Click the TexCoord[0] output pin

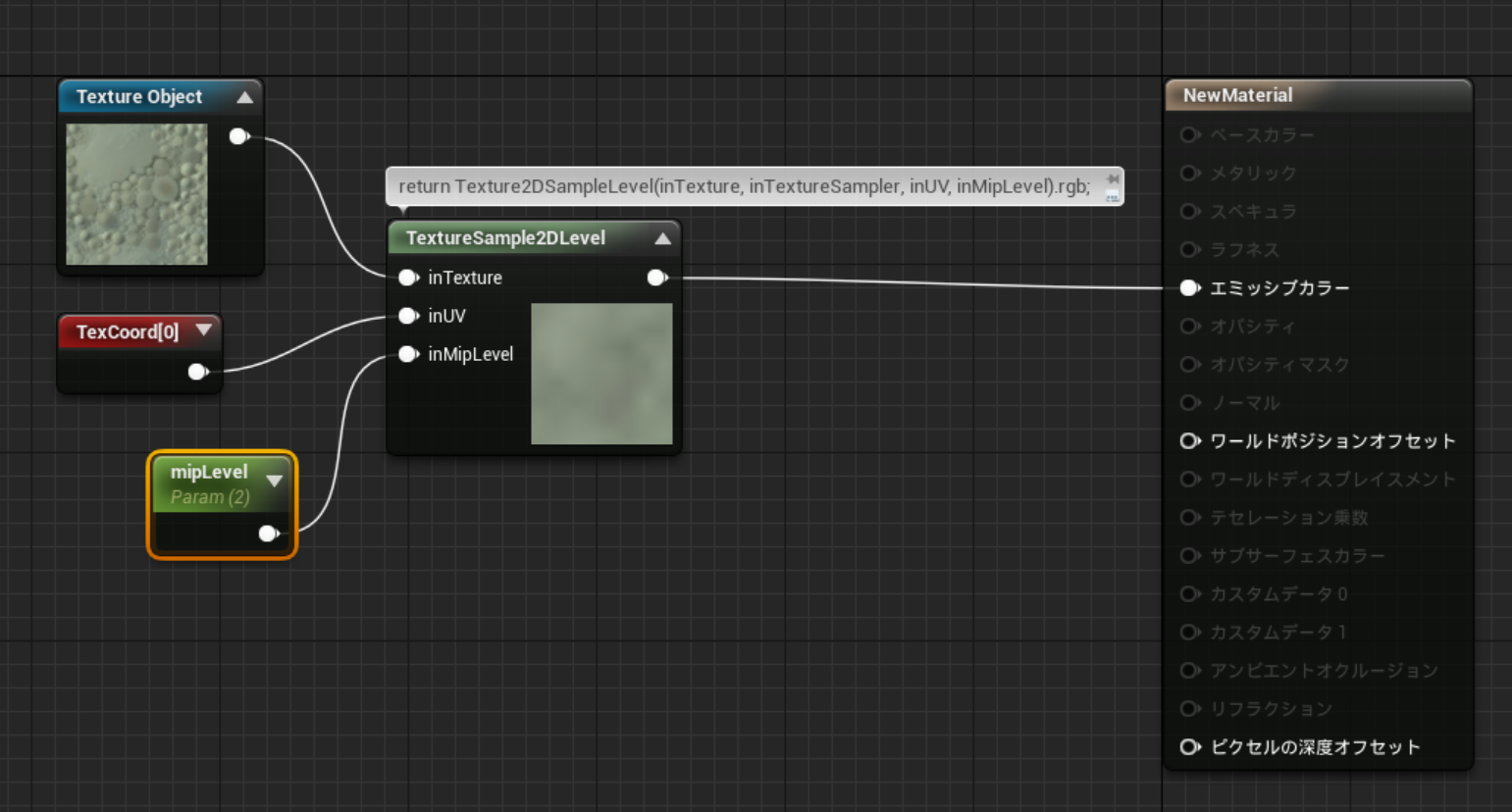197,372
